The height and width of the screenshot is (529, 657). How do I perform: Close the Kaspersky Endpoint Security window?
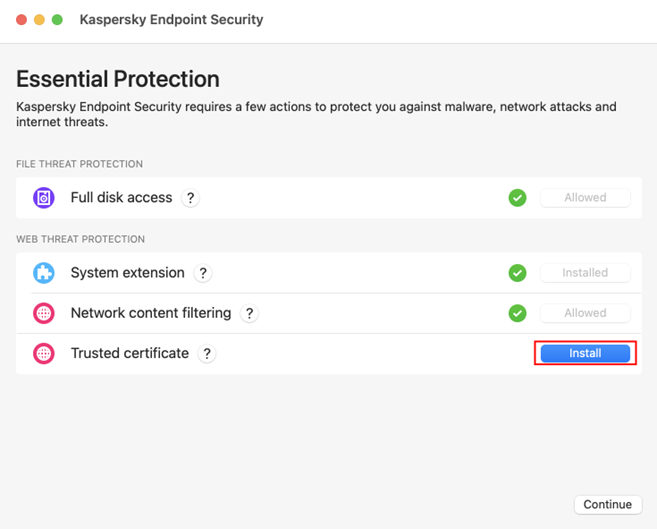tap(22, 20)
